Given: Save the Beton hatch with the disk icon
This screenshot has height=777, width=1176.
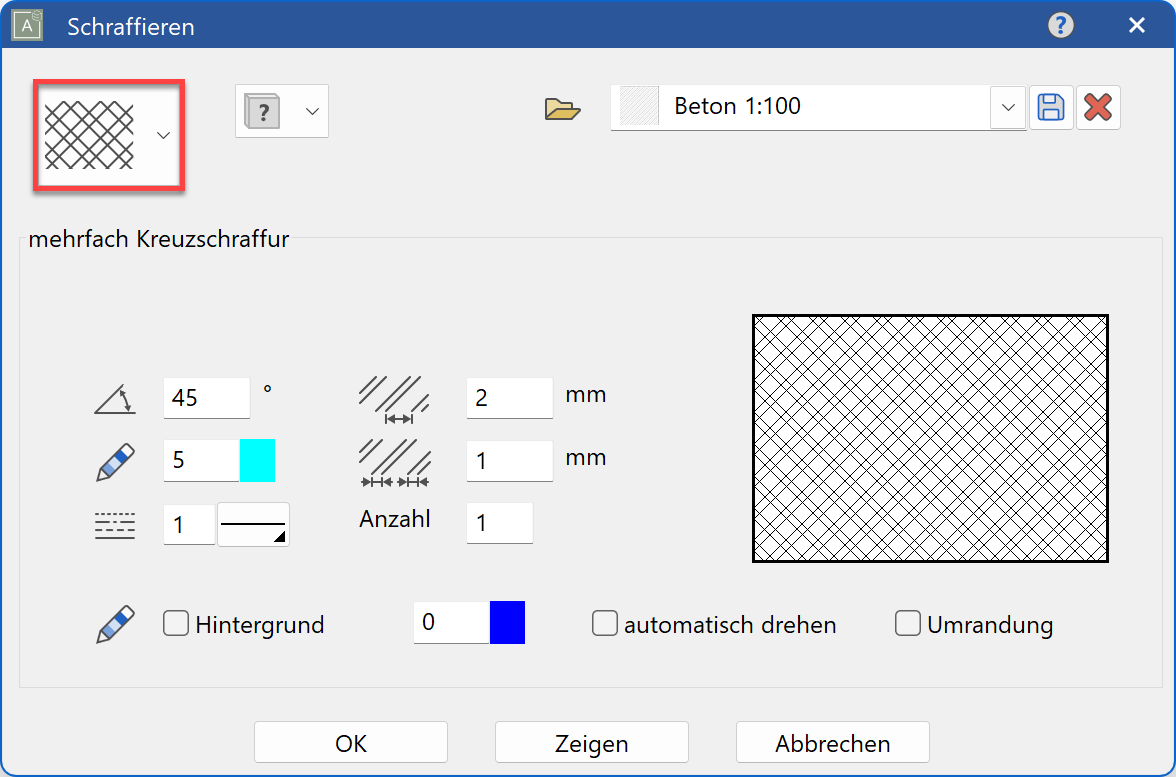Looking at the screenshot, I should [1051, 108].
